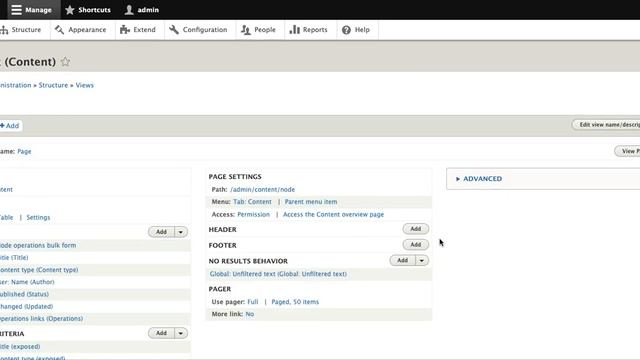Click Edit view name/description button
Screen dimensions: 640x360
607,125
